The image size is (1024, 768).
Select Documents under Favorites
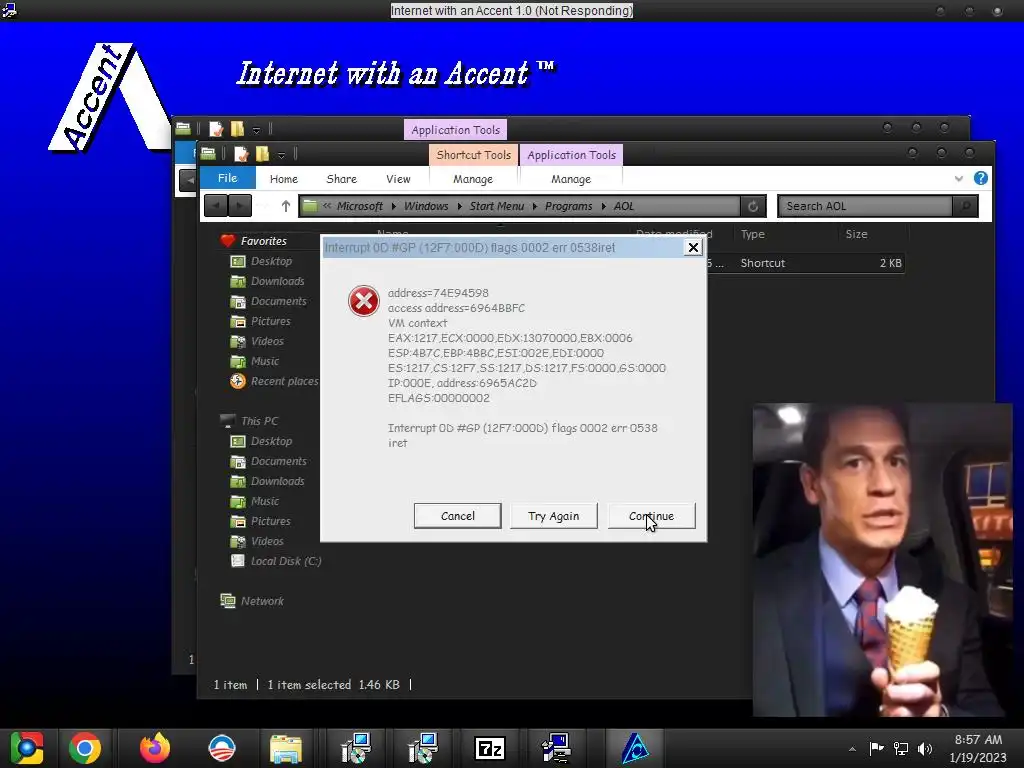278,301
